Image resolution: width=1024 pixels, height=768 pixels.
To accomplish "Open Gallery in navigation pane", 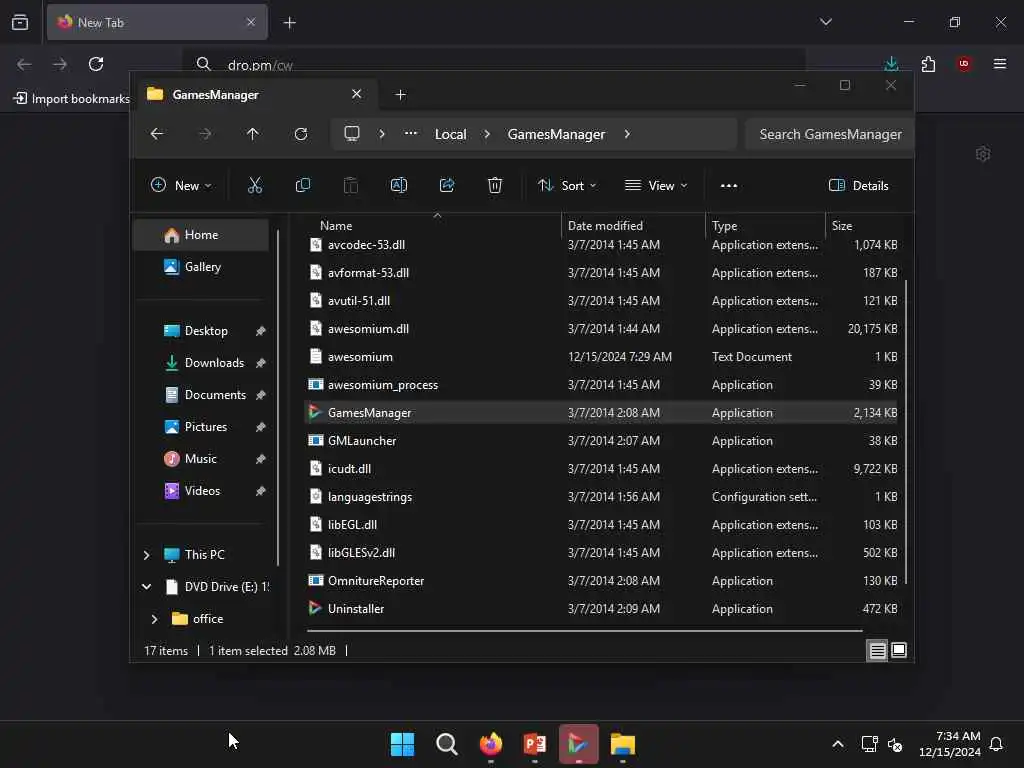I will point(201,266).
